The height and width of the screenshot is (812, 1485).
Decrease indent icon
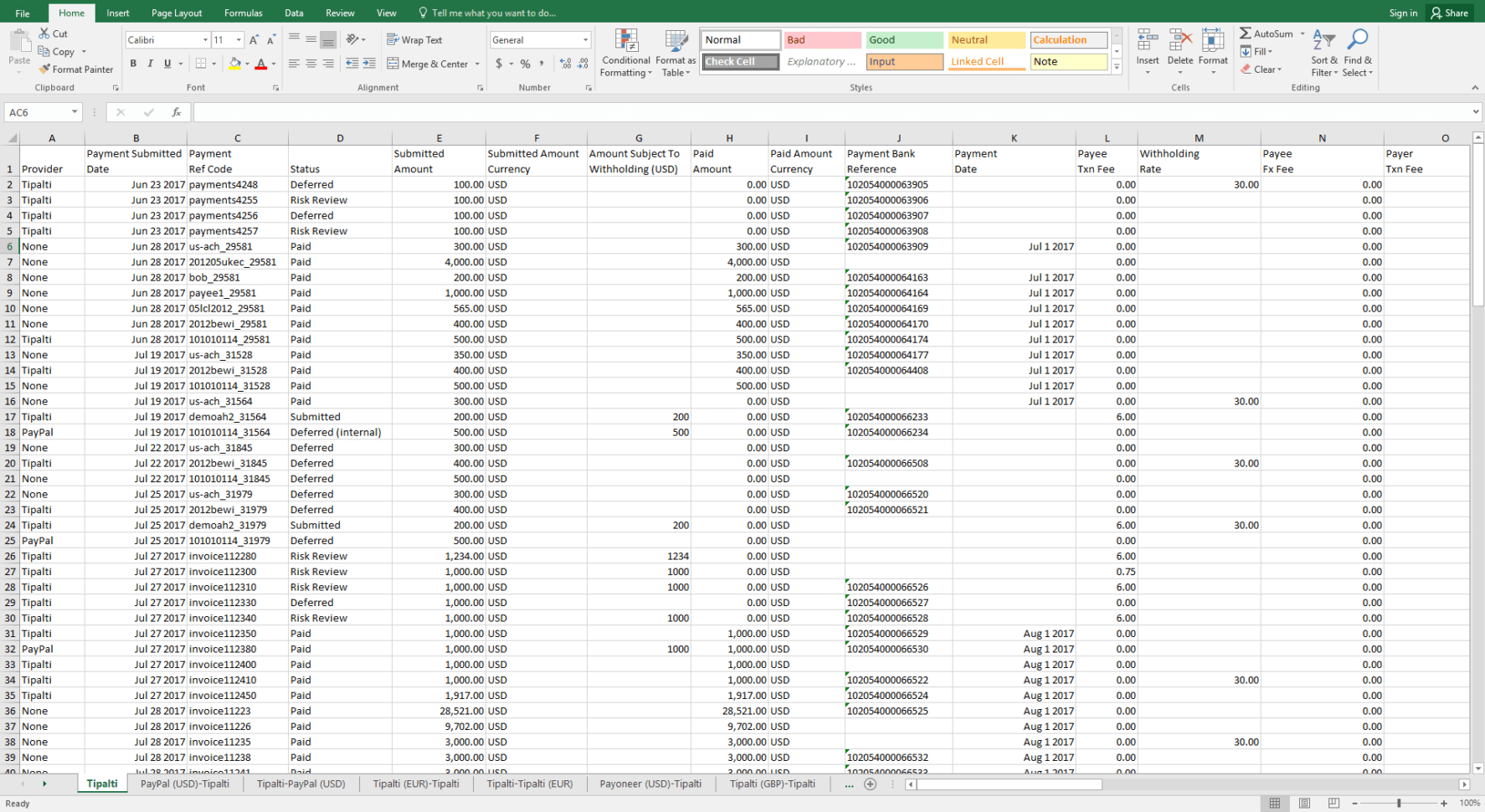[352, 64]
